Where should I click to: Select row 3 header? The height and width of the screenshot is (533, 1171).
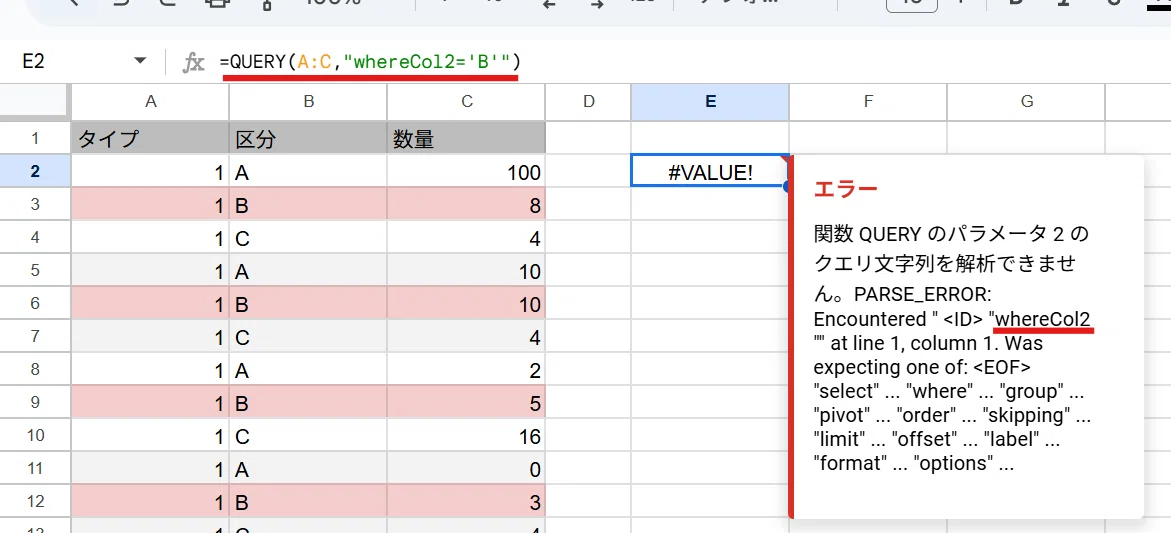tap(35, 205)
